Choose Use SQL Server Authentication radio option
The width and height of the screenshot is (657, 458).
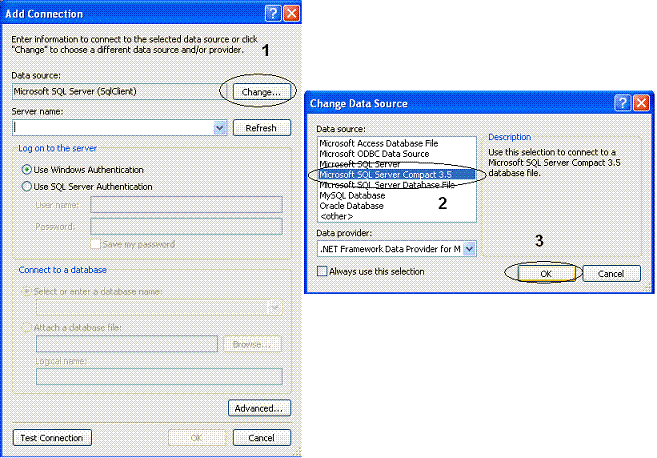tap(27, 186)
